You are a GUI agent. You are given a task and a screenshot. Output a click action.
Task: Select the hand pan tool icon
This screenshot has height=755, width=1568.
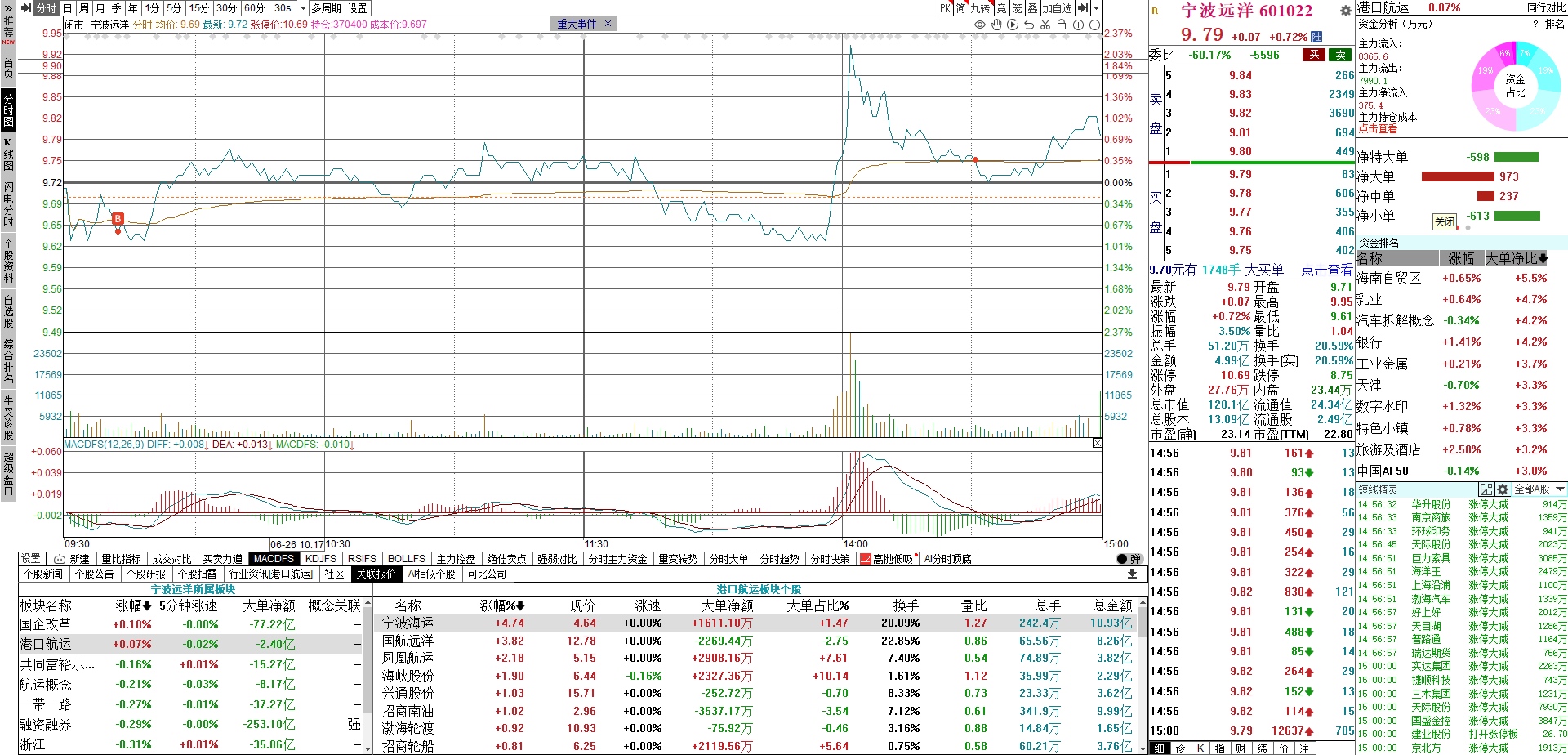tap(996, 25)
